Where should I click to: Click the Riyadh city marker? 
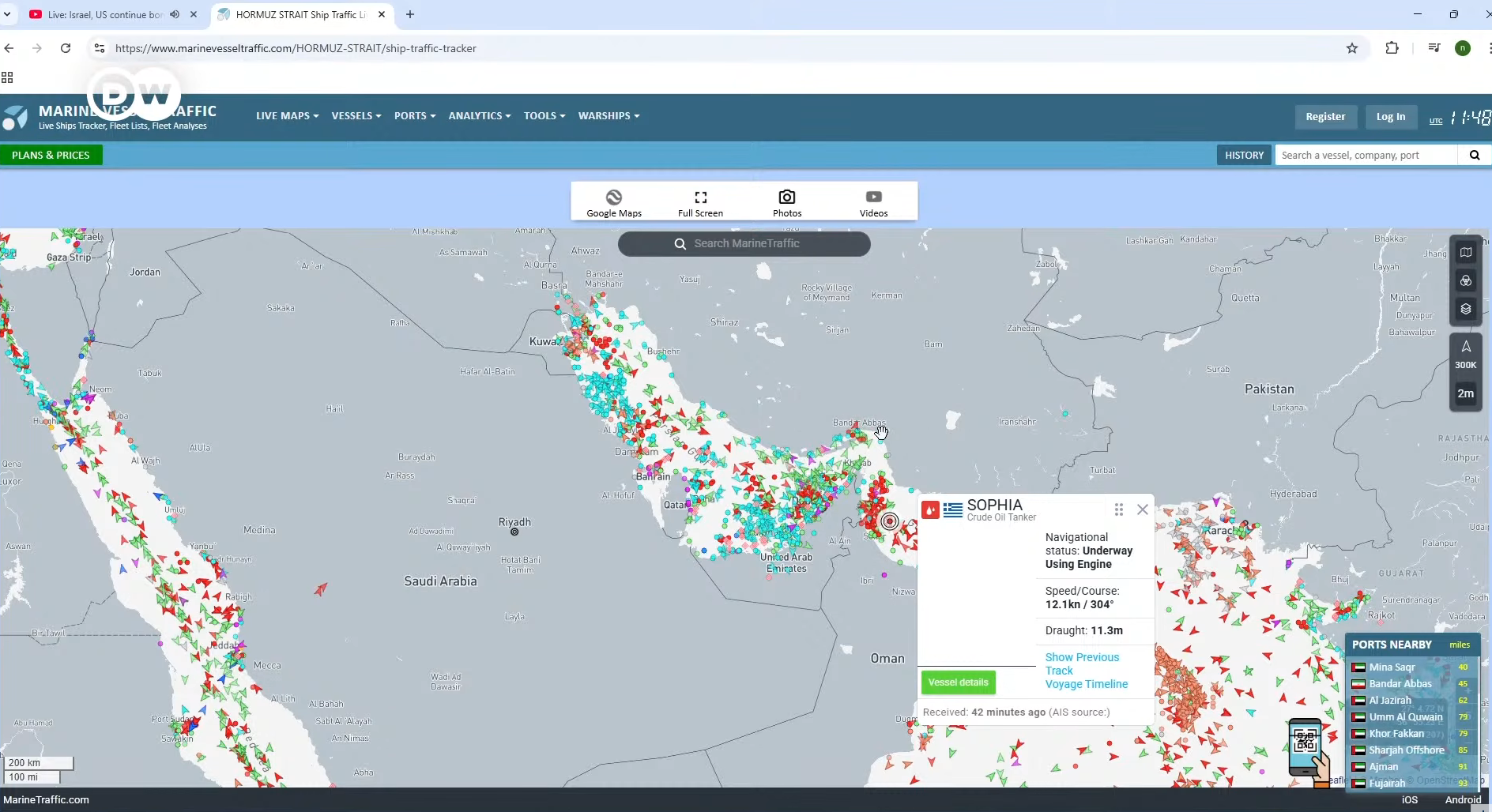(514, 532)
